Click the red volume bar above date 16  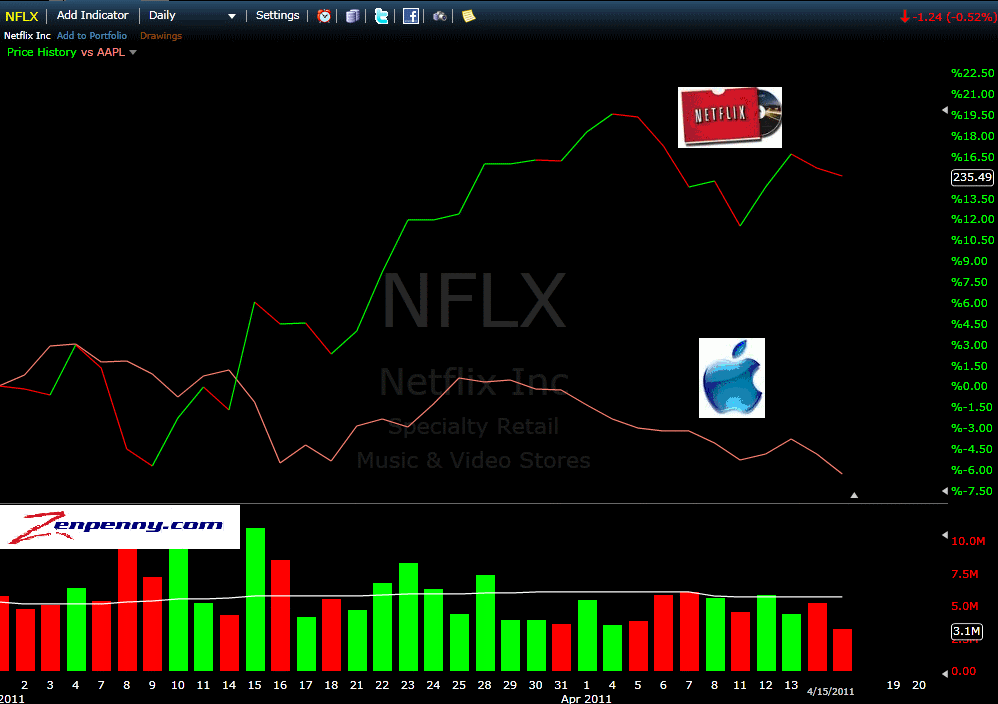click(281, 616)
